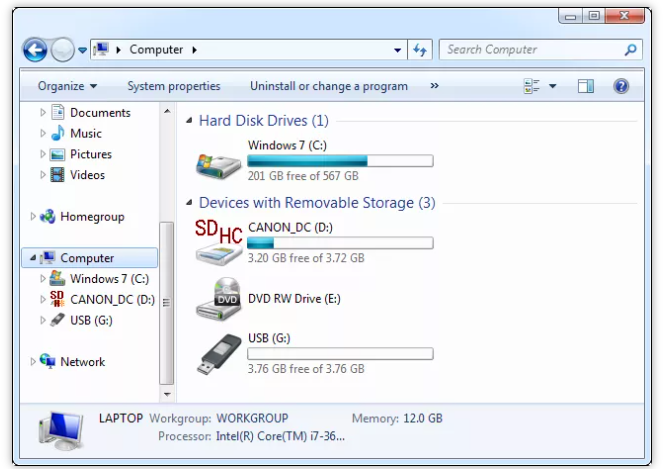Click the WORKGROUP value in details pane

pos(252,418)
